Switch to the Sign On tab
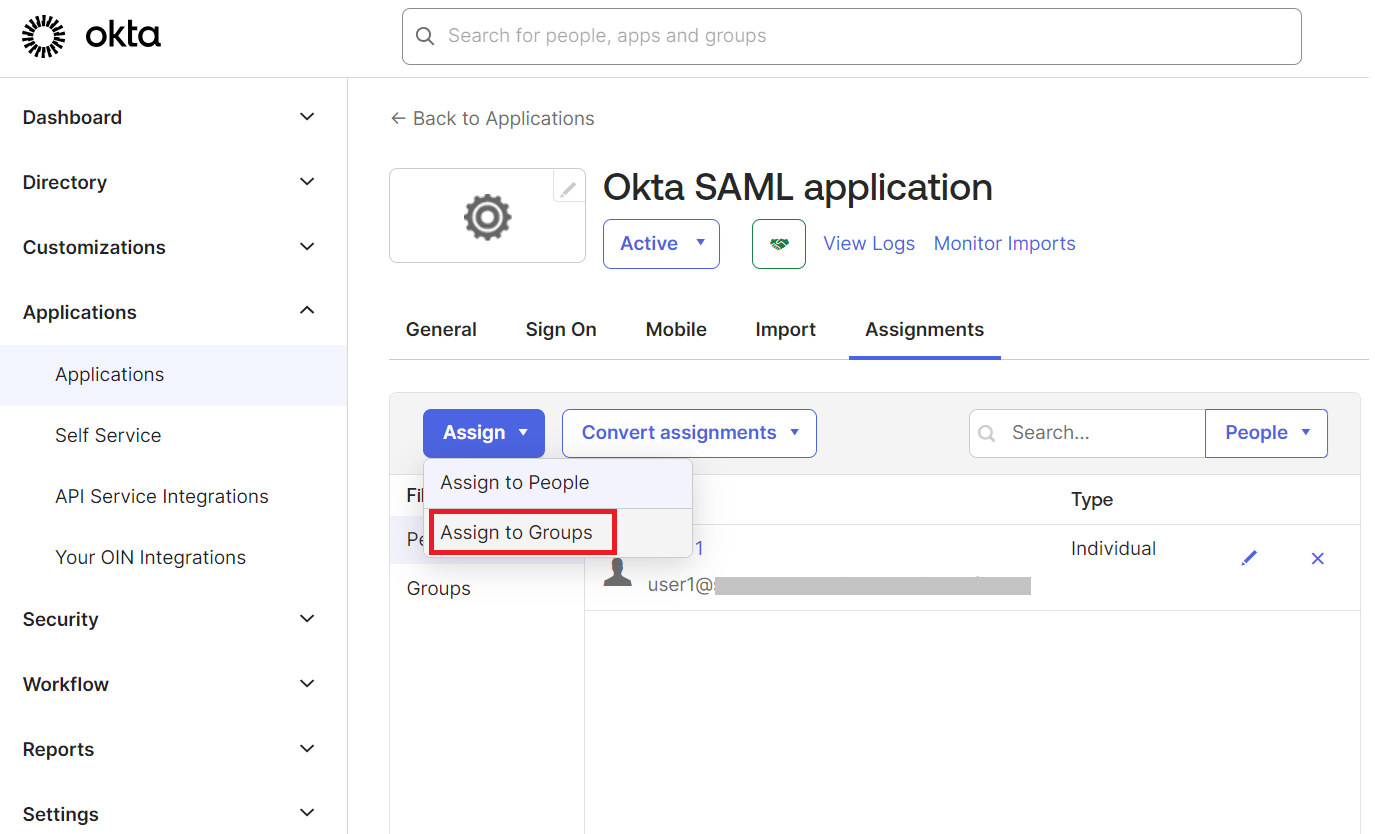The width and height of the screenshot is (1375, 834). (x=561, y=330)
